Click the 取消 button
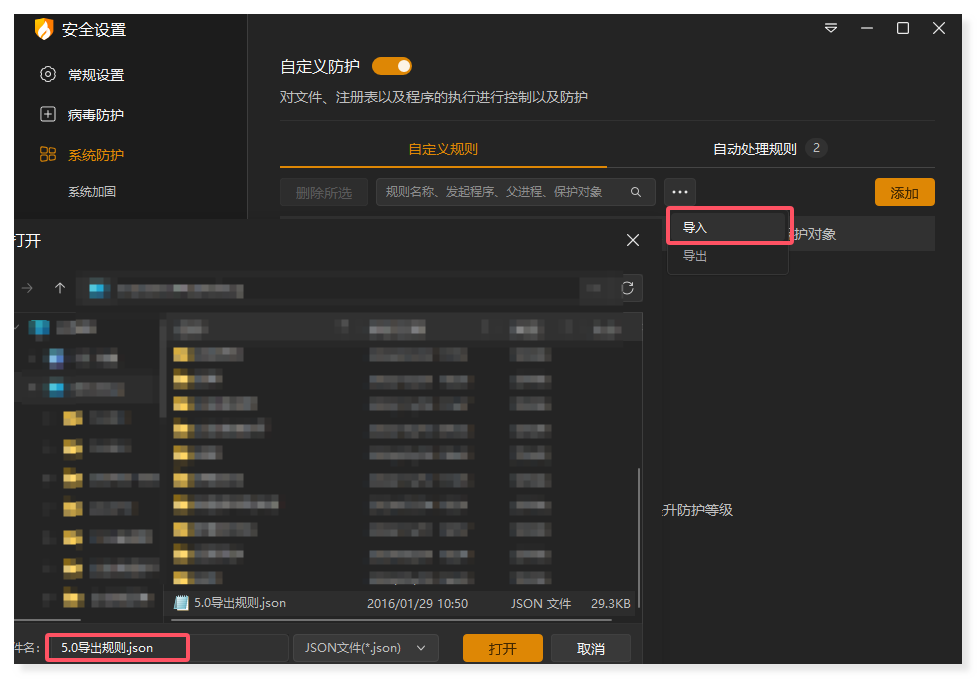 (x=590, y=648)
